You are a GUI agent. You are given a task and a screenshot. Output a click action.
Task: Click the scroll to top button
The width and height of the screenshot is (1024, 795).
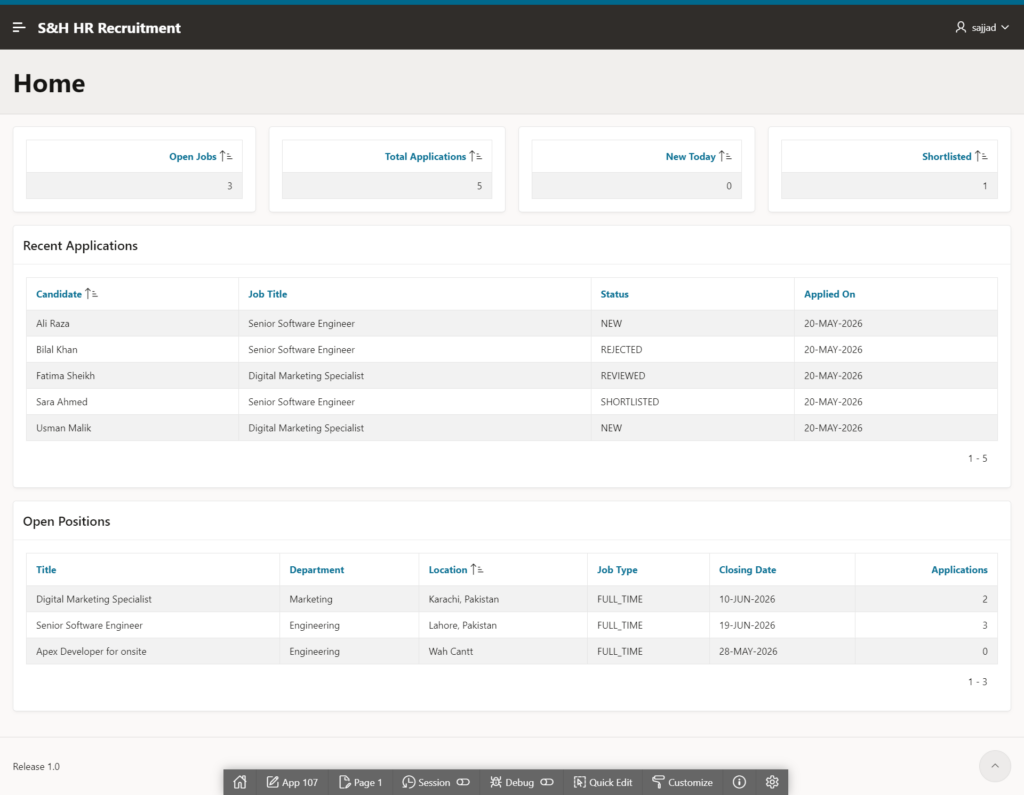(995, 766)
